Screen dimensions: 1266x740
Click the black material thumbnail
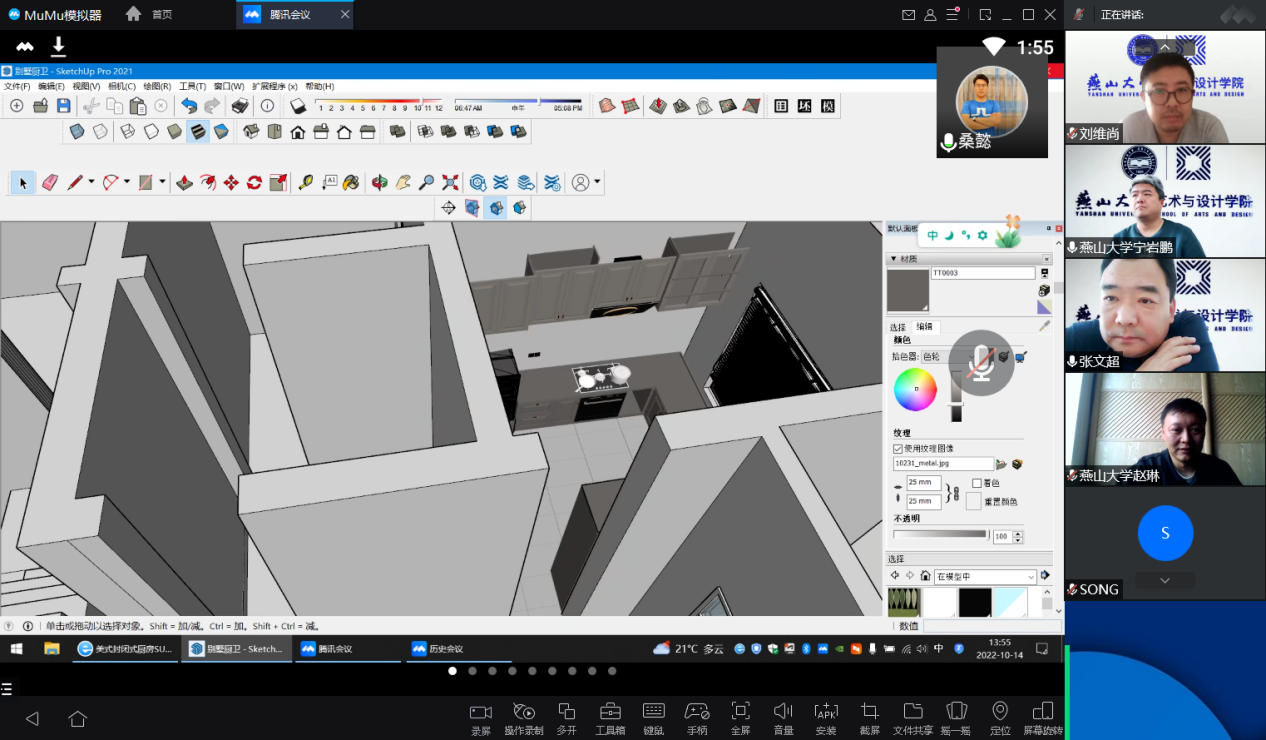pyautogui.click(x=974, y=602)
